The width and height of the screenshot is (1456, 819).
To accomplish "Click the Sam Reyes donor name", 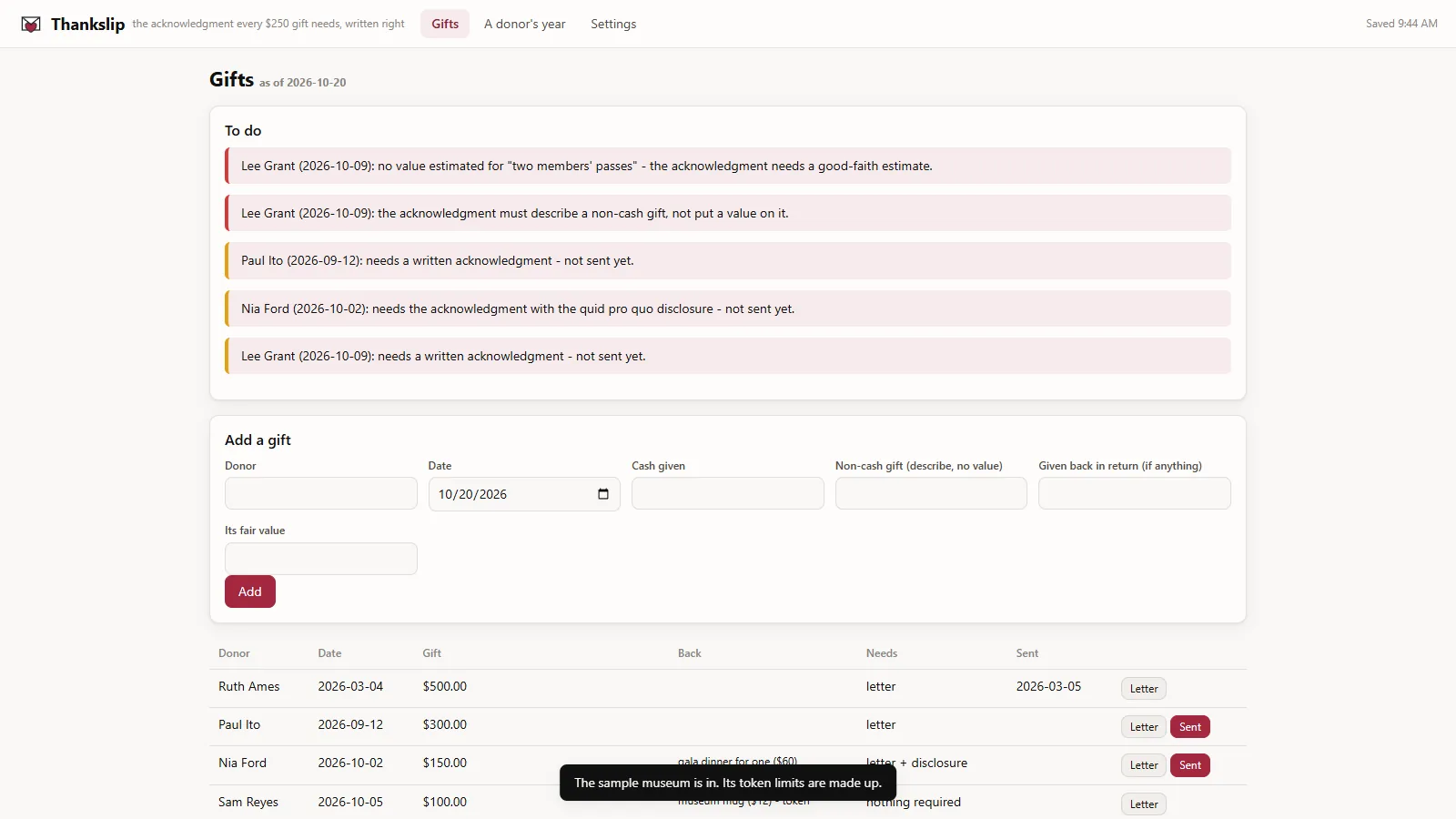I will [x=248, y=802].
